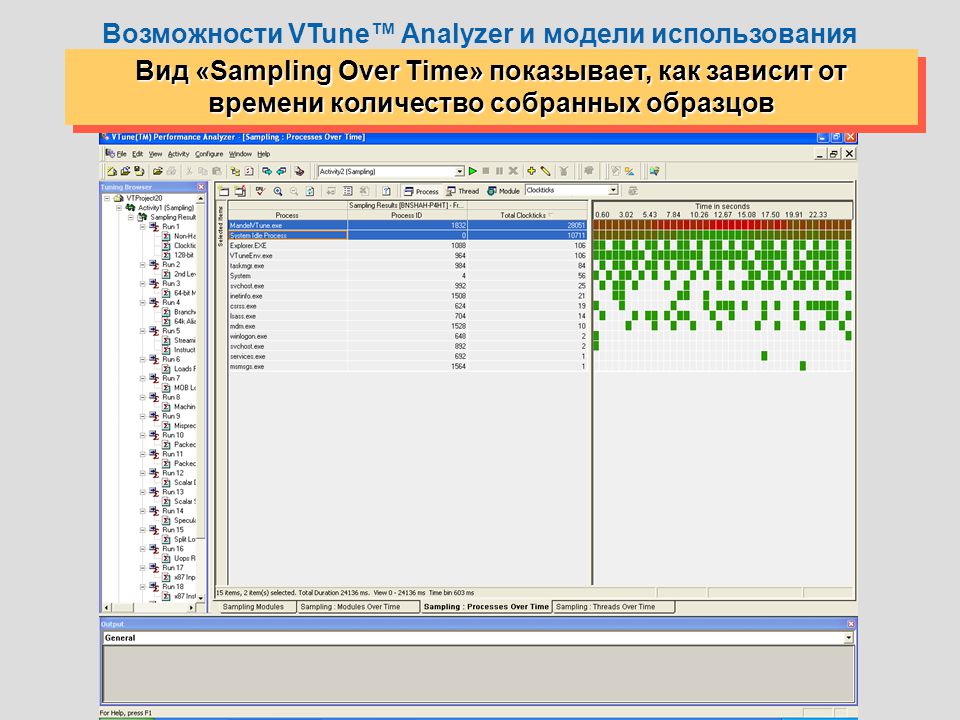Collapse the VTPROJECT20 tree node
The image size is (960, 720).
point(107,198)
